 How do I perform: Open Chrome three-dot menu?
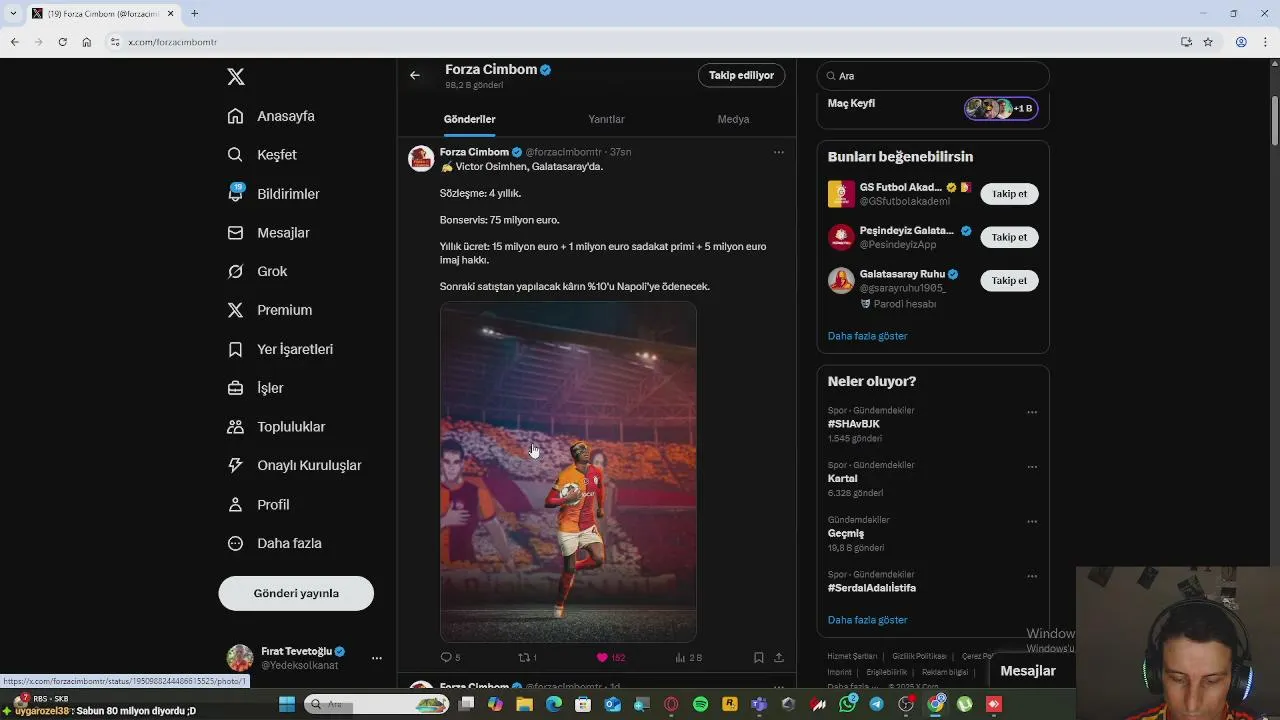[1266, 42]
